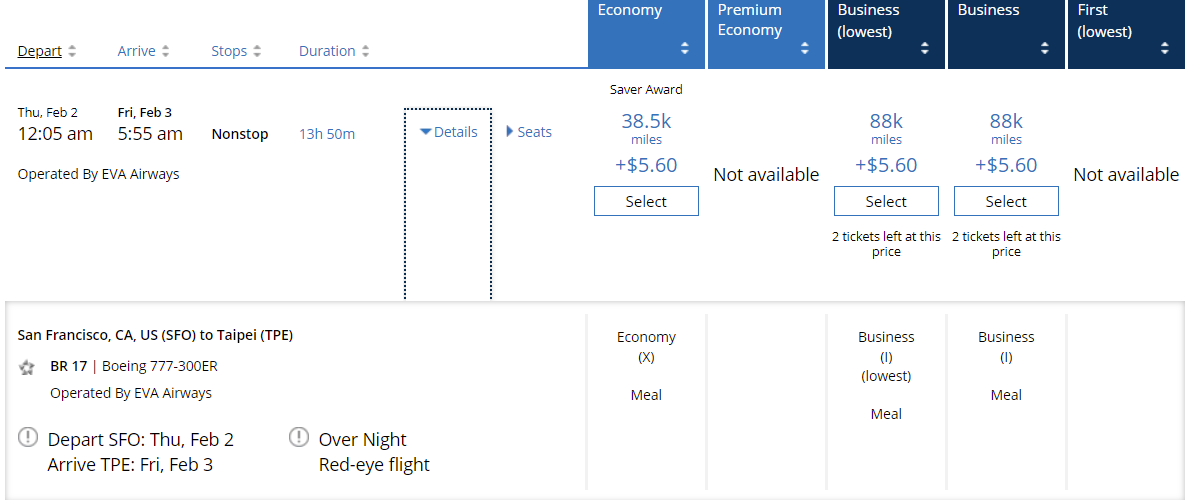
Task: Click the second Business column header
Action: (x=1006, y=34)
